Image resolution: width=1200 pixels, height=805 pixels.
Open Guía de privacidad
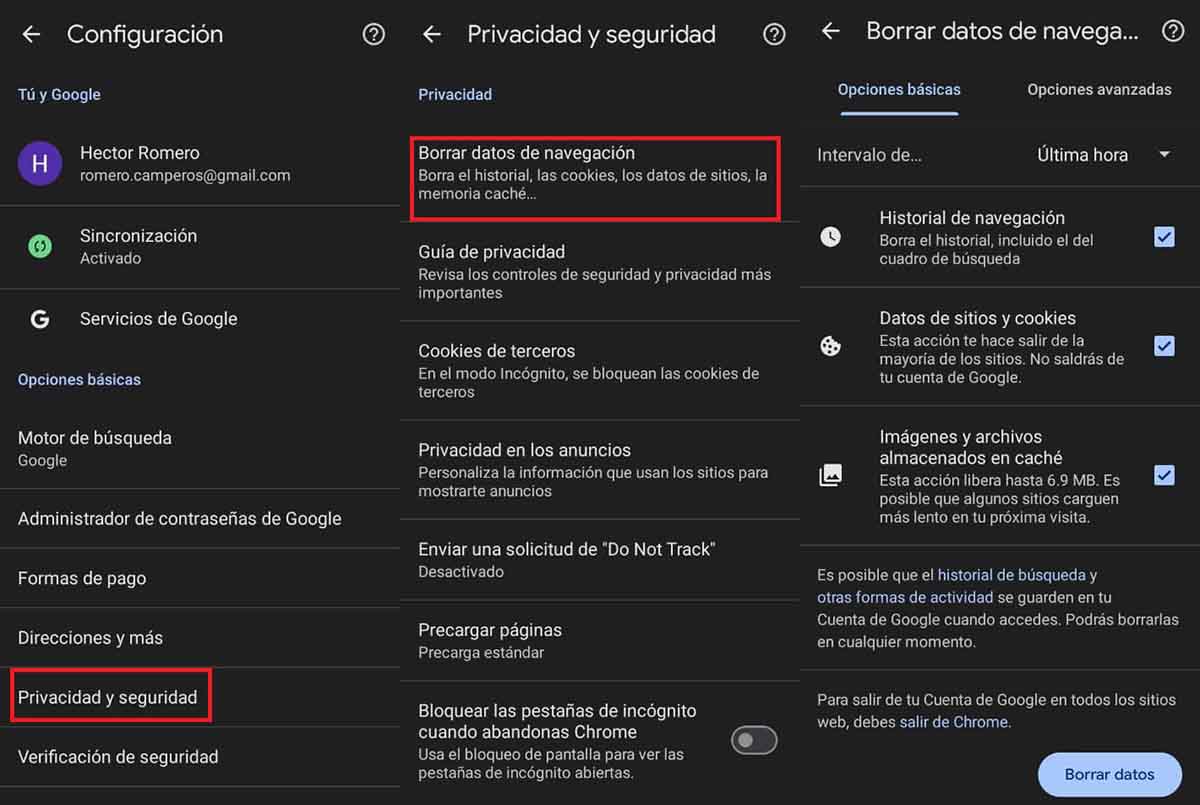point(600,271)
